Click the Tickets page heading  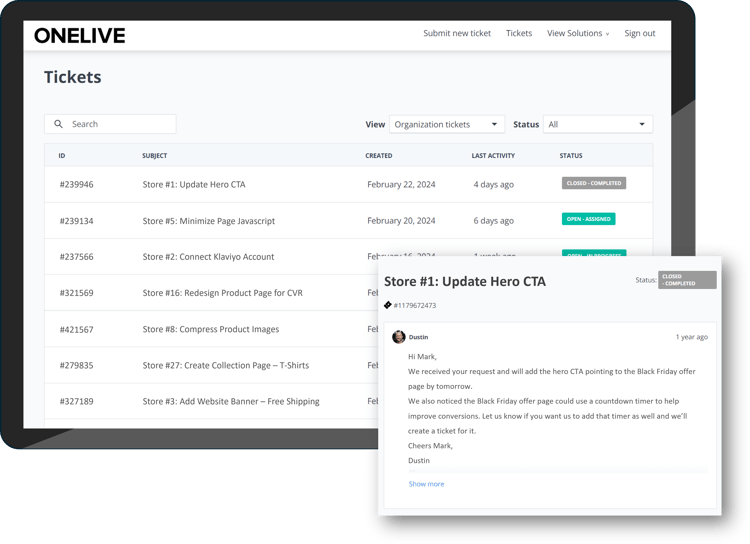coord(73,77)
